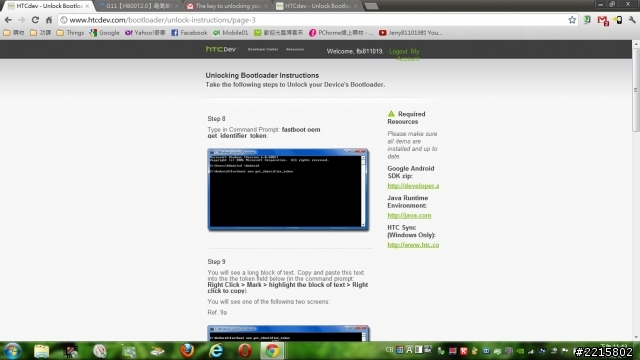This screenshot has height=360, width=640.
Task: Open the Jerry811019 YouTube bookmark
Action: click(410, 33)
